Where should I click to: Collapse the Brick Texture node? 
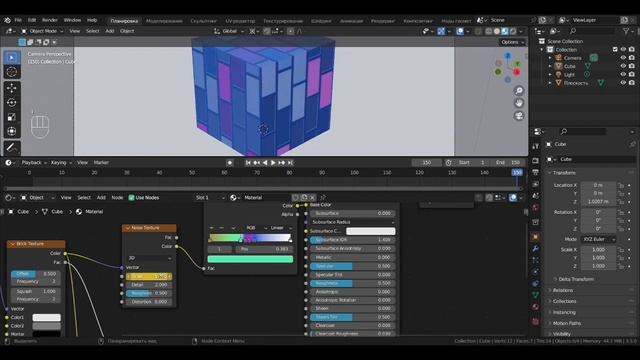point(12,244)
